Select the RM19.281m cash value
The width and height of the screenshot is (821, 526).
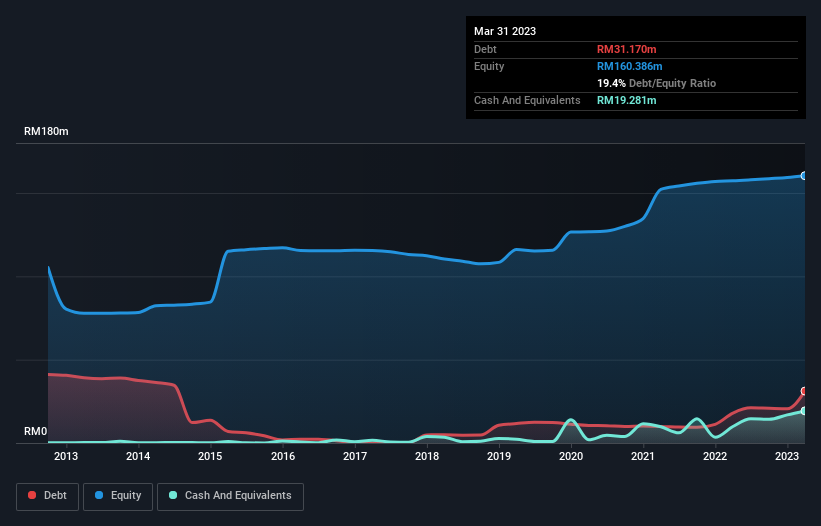tap(626, 100)
